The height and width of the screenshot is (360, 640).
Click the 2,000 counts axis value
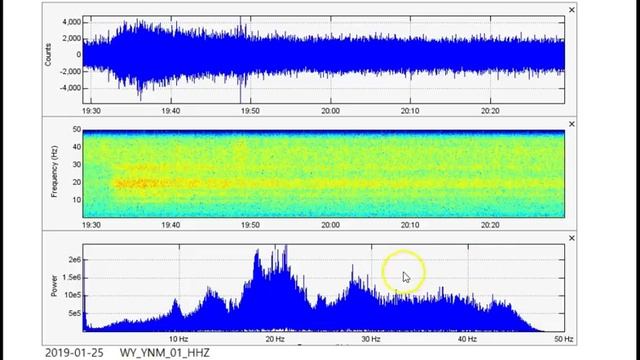pyautogui.click(x=71, y=38)
